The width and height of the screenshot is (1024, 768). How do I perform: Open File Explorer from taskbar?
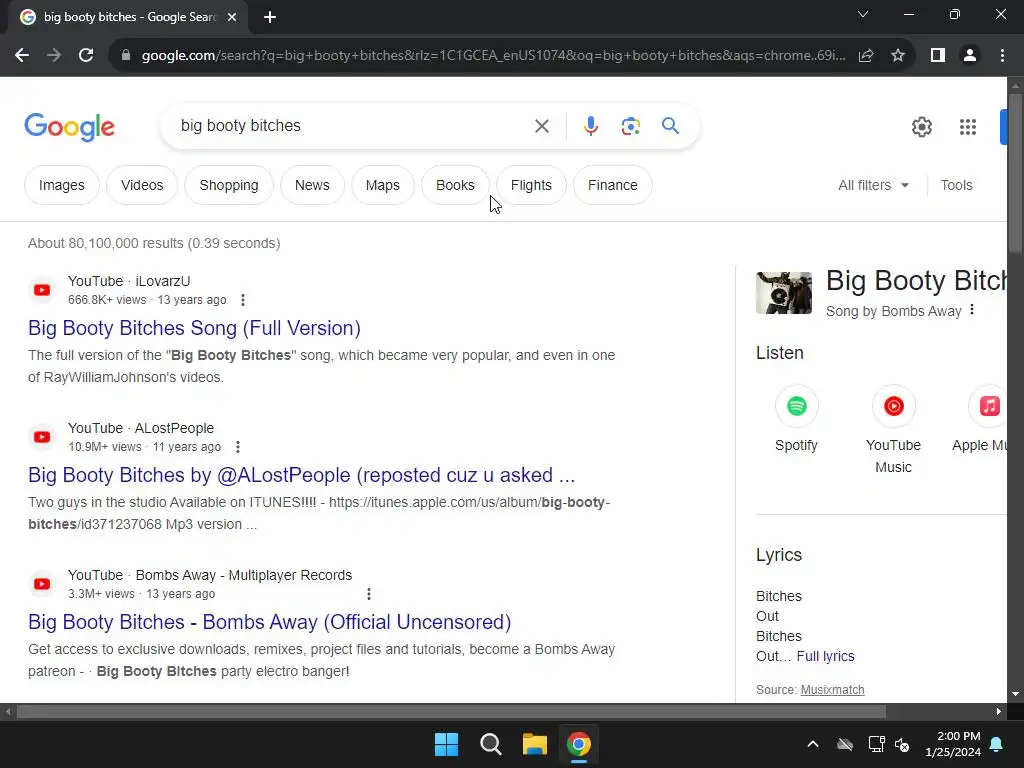click(x=534, y=744)
